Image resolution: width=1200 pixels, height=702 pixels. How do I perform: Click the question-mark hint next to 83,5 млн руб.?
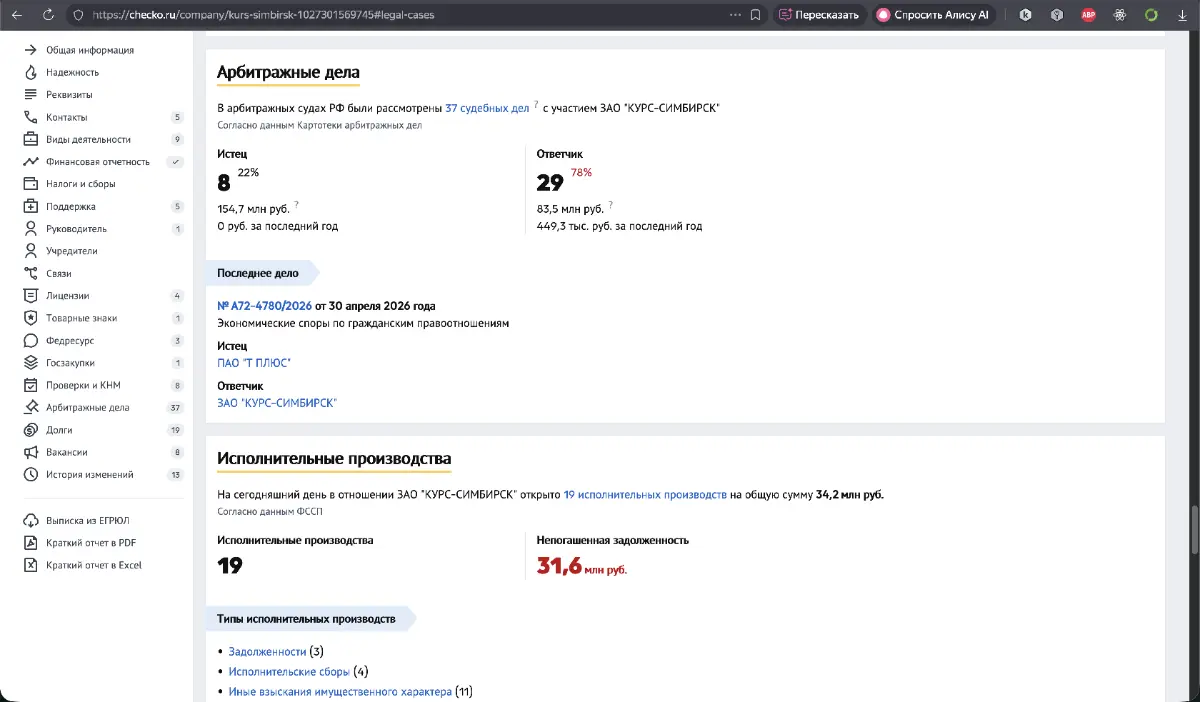(x=610, y=205)
